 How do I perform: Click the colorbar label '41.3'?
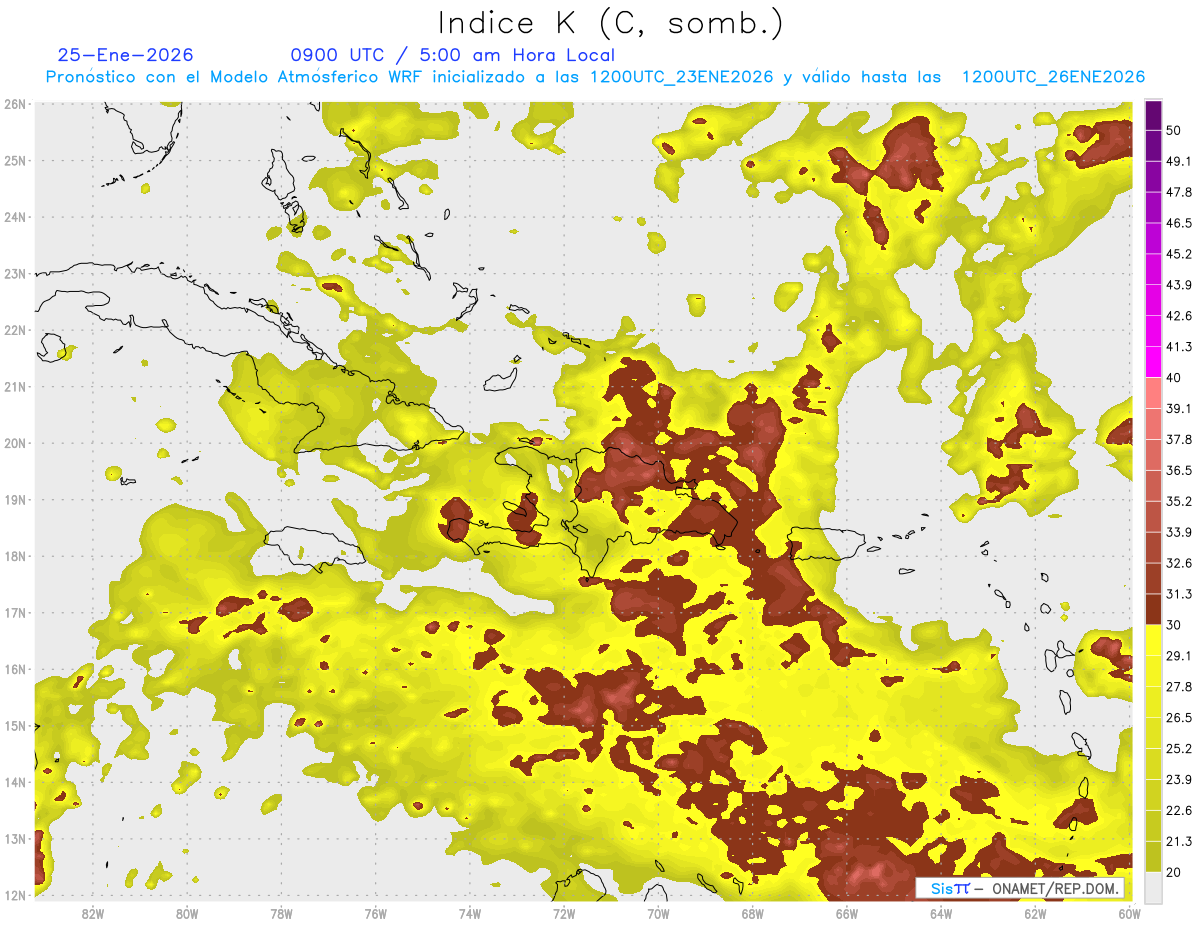tap(1180, 347)
